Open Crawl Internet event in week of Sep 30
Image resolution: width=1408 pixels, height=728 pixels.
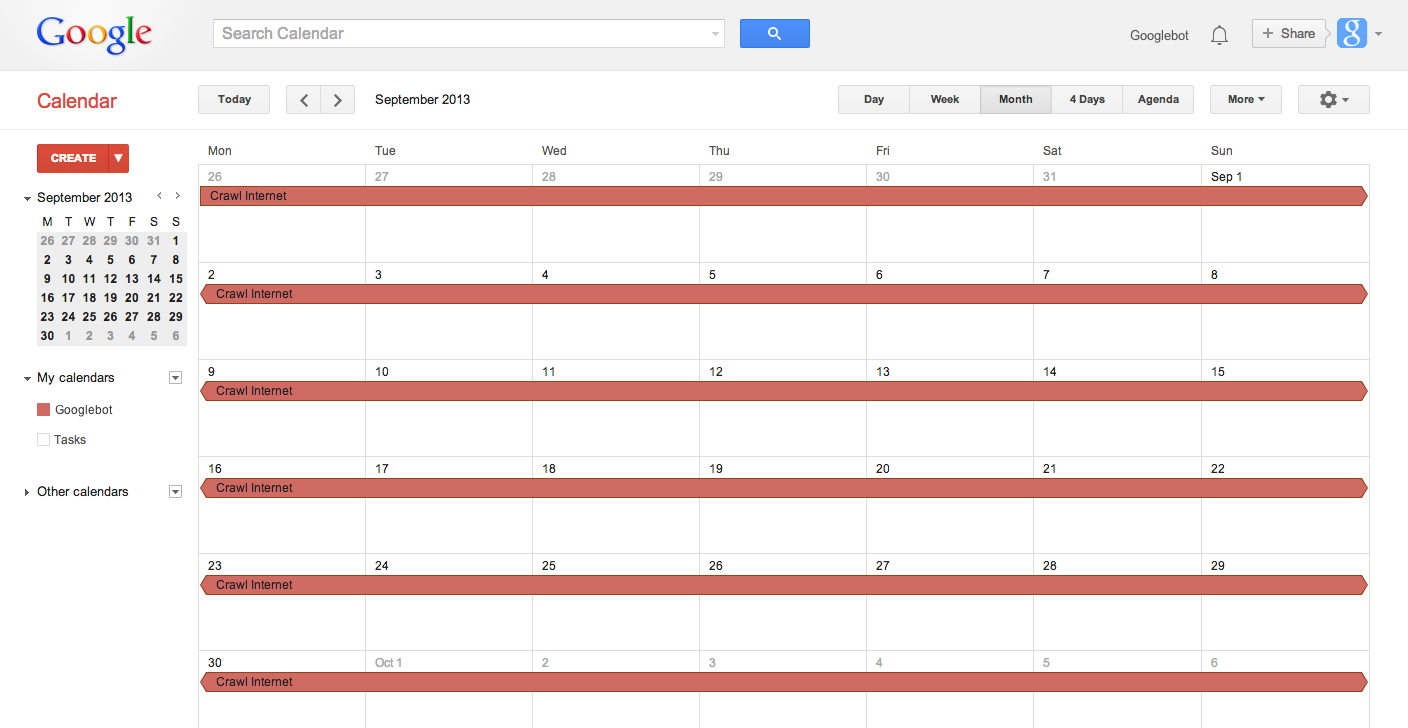click(x=784, y=682)
